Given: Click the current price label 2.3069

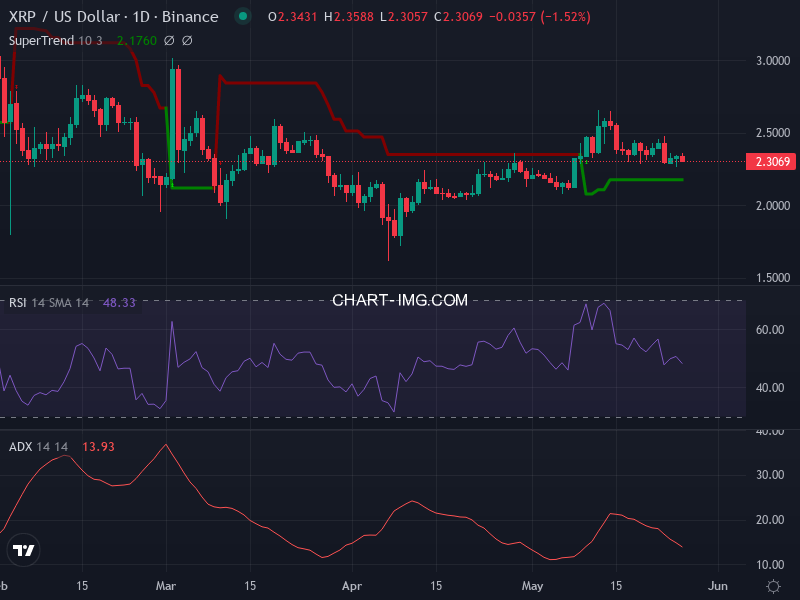Looking at the screenshot, I should [771, 162].
